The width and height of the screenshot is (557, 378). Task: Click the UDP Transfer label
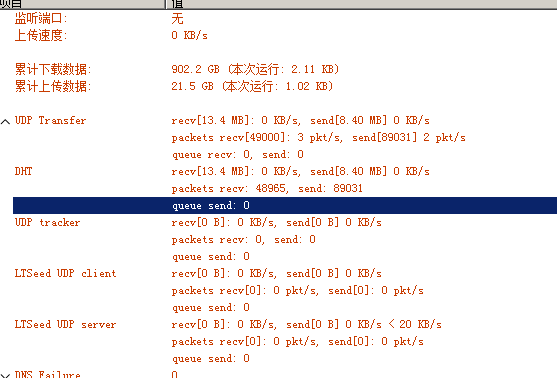(x=50, y=120)
